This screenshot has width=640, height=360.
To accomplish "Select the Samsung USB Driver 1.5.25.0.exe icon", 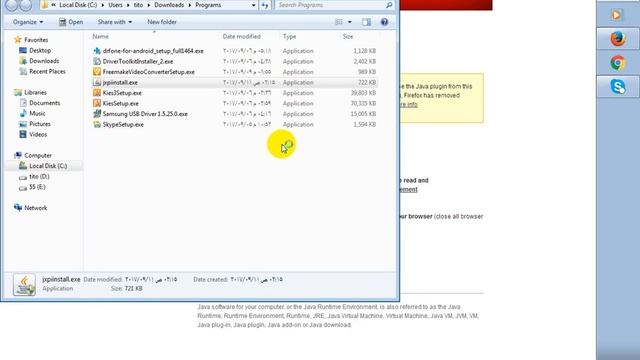I will click(97, 114).
